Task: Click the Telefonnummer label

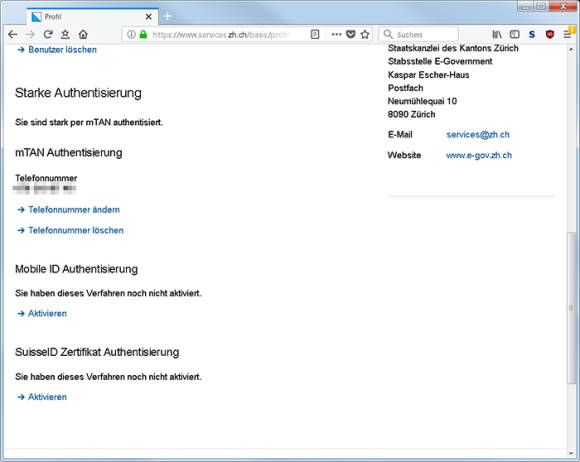Action: (46, 178)
